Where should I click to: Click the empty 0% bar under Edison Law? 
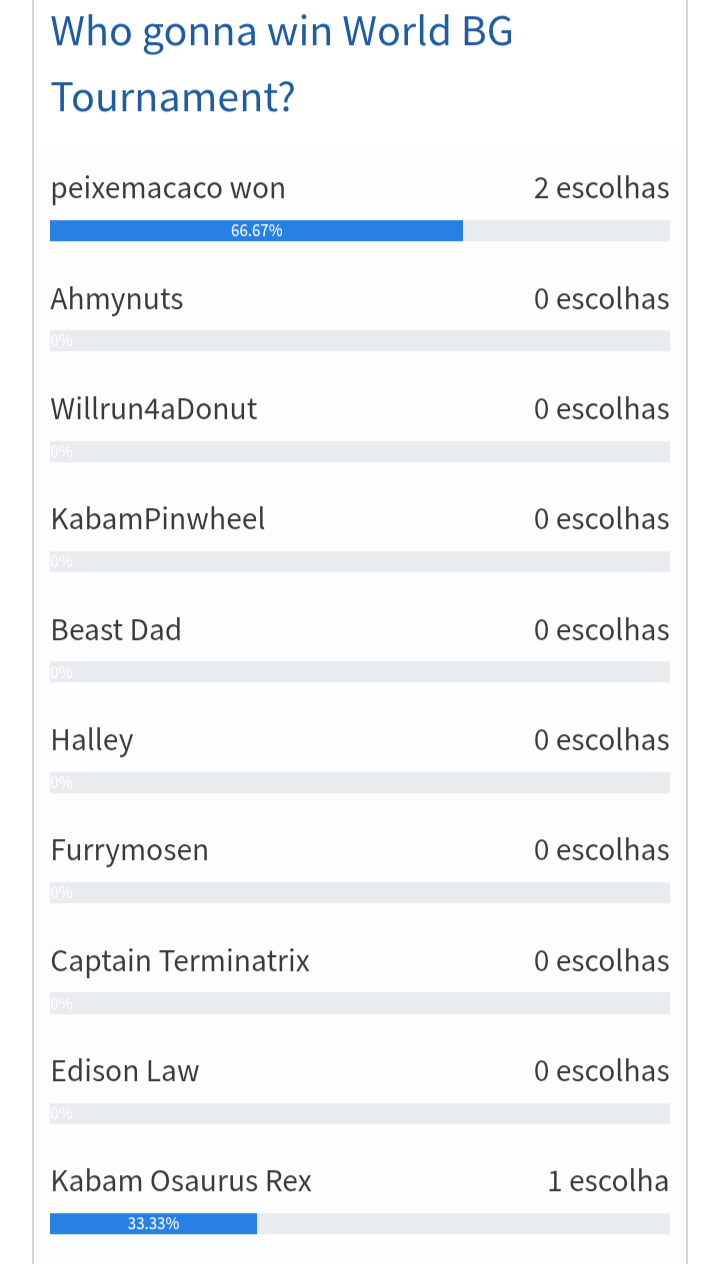[x=360, y=1113]
